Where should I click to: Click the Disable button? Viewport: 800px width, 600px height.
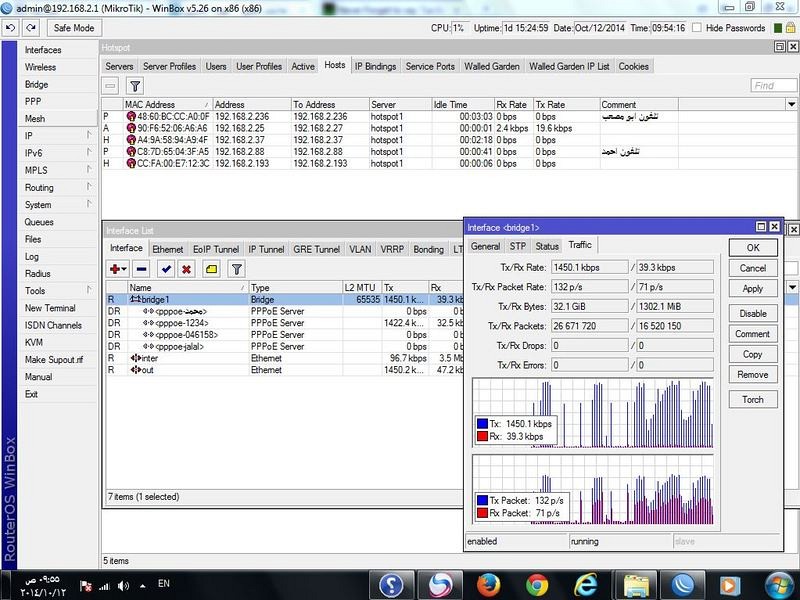pos(753,313)
